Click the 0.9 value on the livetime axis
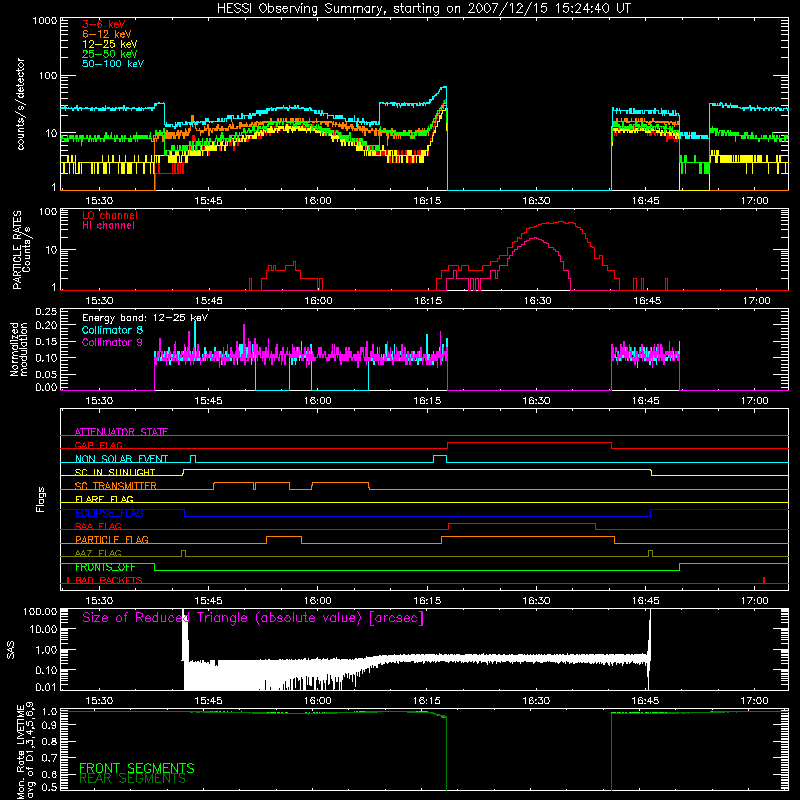The width and height of the screenshot is (800, 800). pyautogui.click(x=49, y=723)
